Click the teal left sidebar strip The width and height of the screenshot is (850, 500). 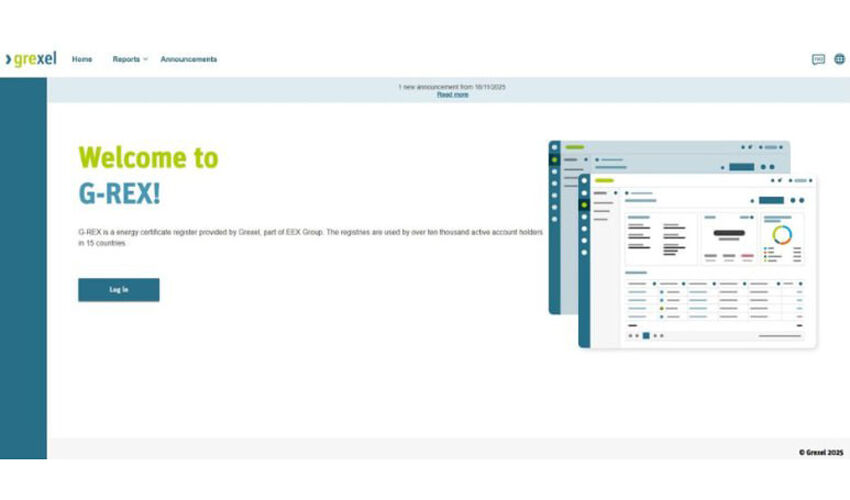(23, 268)
